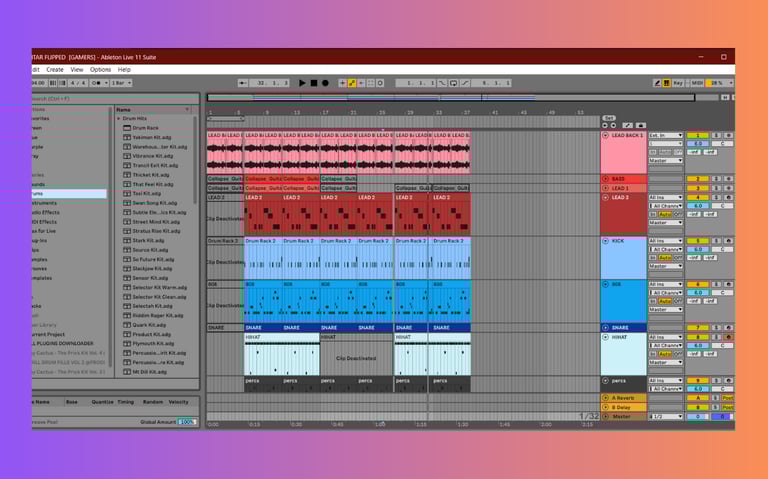This screenshot has width=768, height=479.
Task: Click the browser search field
Action: pos(115,98)
